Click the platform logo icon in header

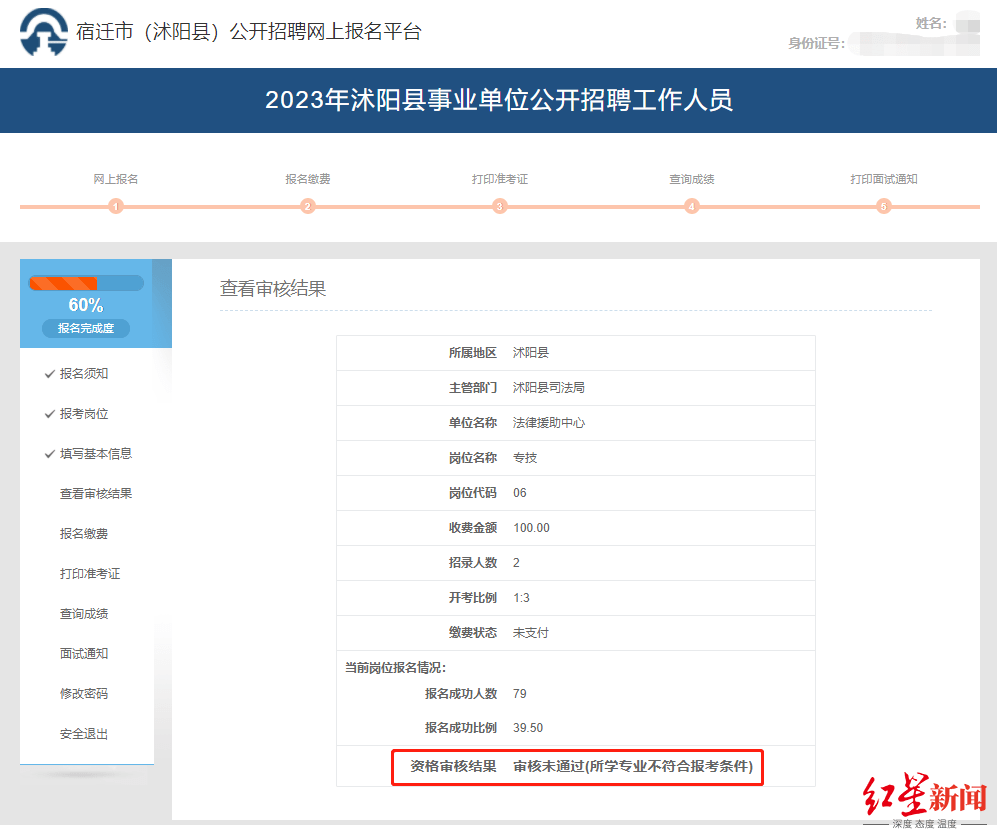coord(44,32)
